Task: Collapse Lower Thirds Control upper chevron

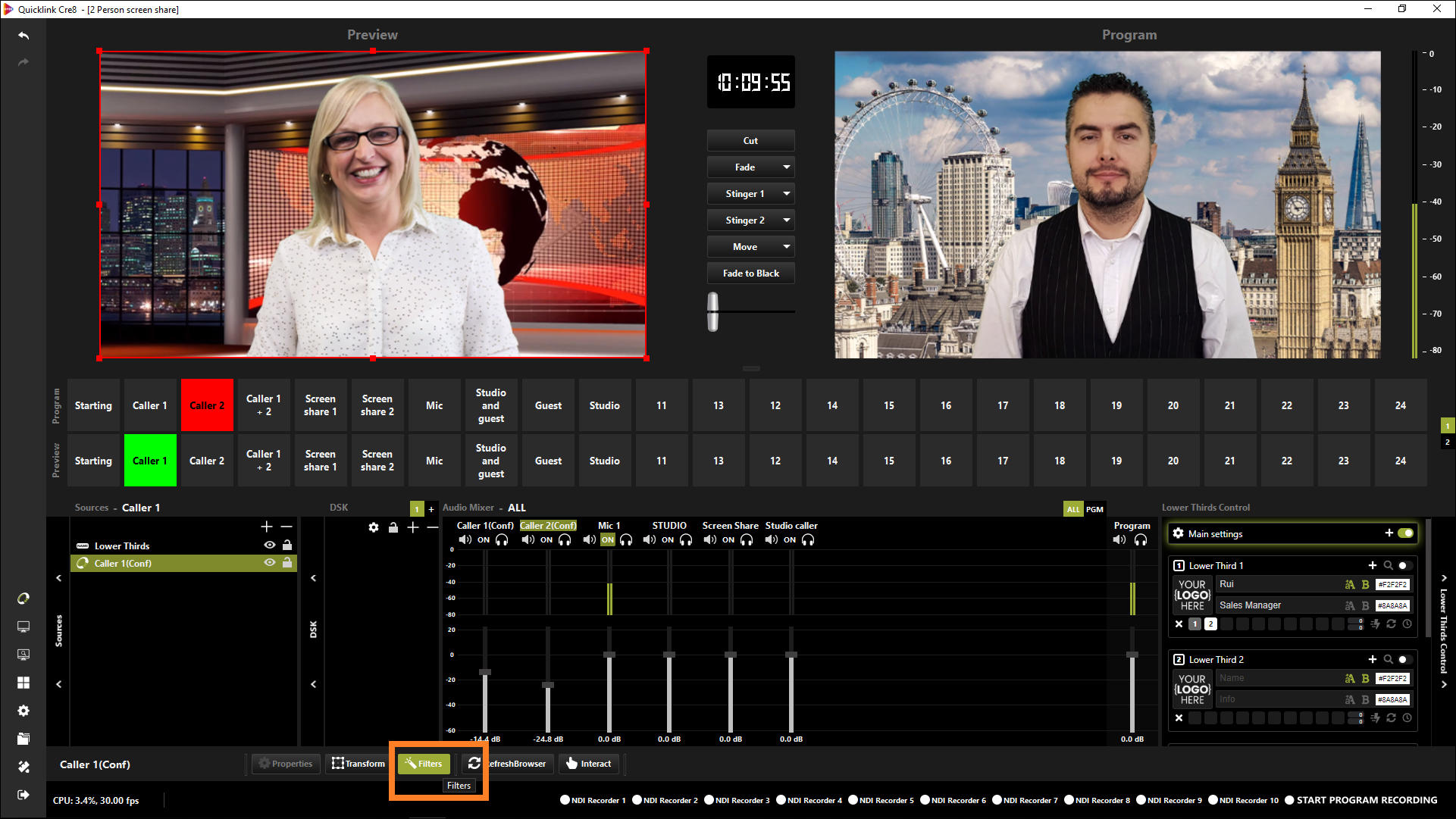Action: tap(1444, 578)
